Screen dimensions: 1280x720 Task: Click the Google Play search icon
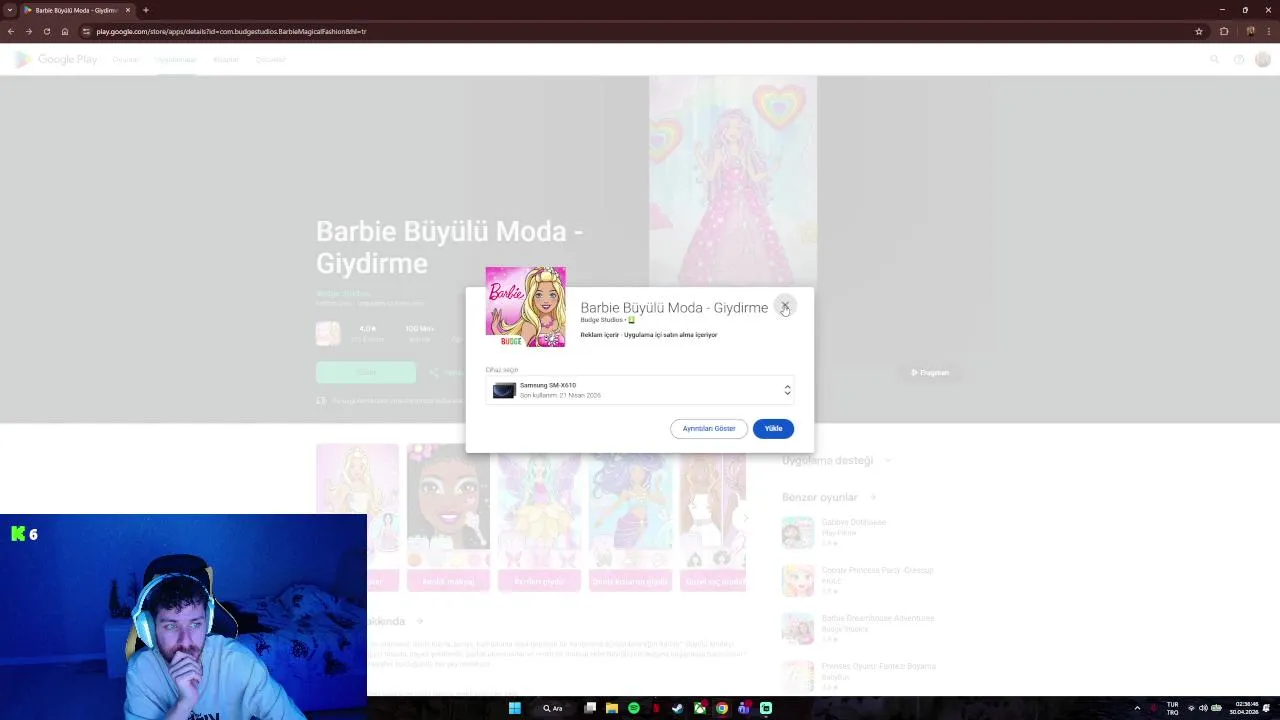pos(1215,60)
